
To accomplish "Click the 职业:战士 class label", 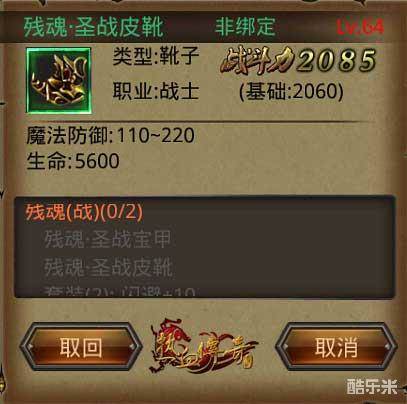I will click(x=156, y=91).
